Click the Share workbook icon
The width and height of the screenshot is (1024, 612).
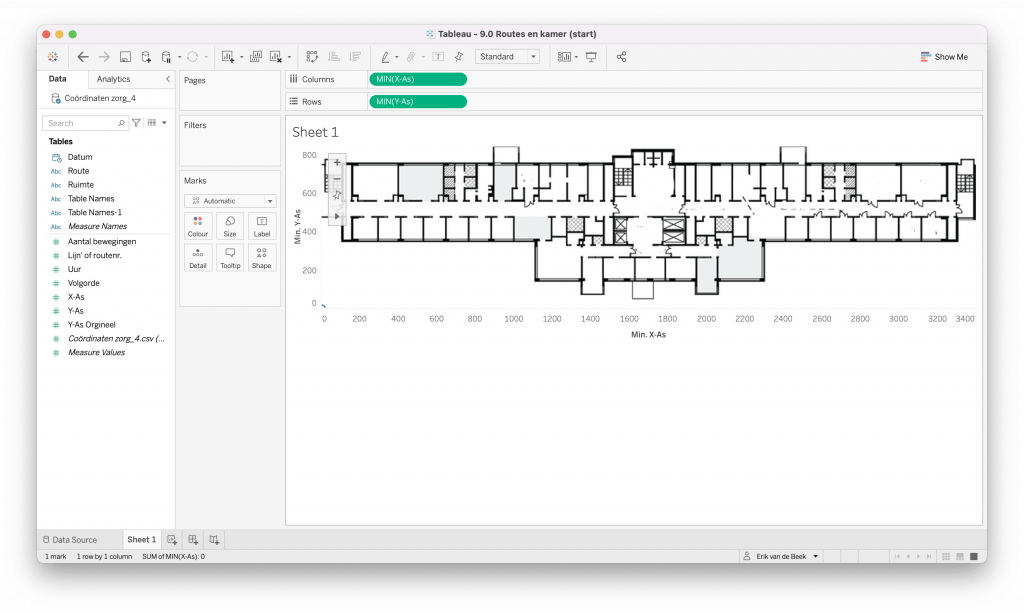pos(621,57)
